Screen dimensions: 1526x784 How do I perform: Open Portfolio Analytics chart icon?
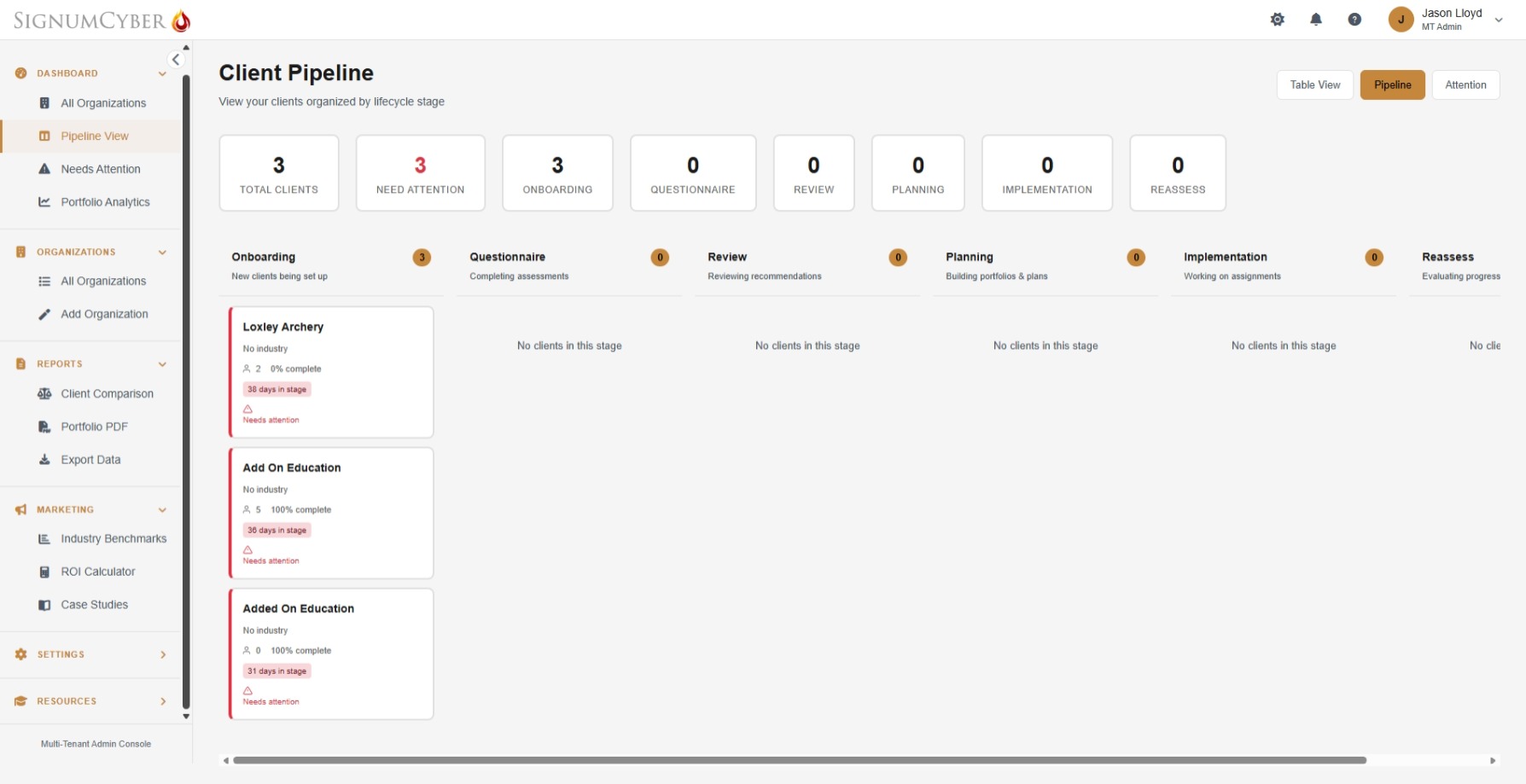(44, 202)
